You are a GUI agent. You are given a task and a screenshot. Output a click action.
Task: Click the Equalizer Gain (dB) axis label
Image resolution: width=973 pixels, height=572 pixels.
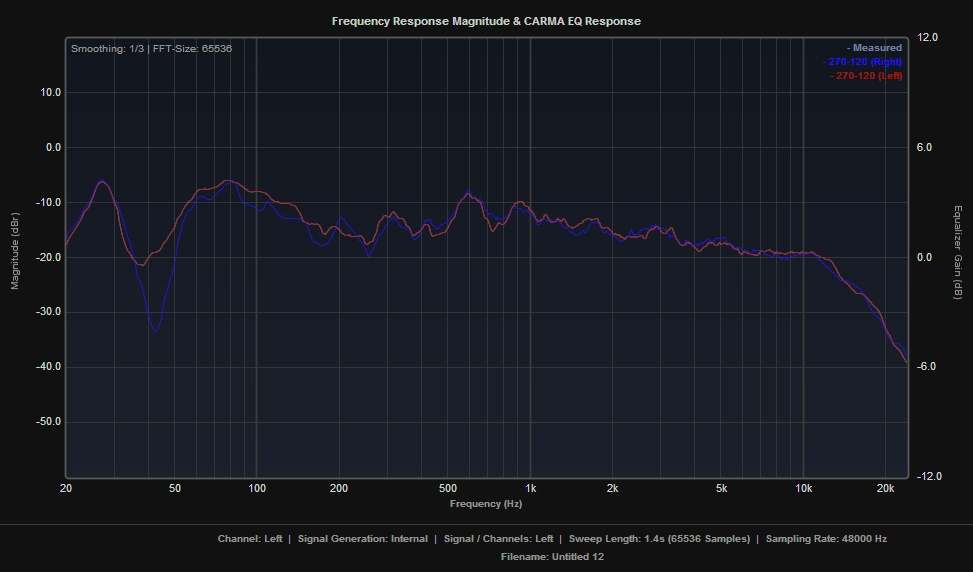(x=957, y=251)
